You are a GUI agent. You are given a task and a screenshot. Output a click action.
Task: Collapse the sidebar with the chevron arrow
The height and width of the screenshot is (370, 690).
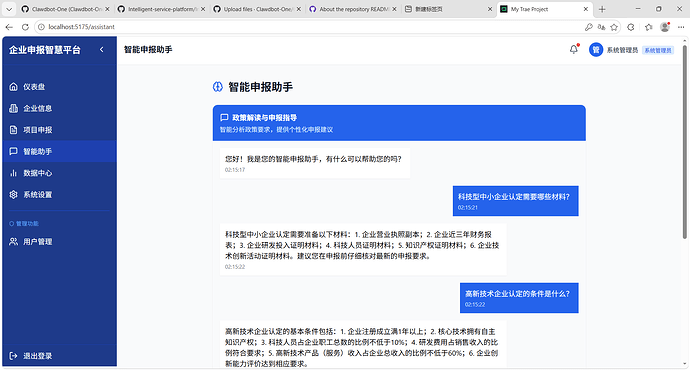(x=102, y=50)
